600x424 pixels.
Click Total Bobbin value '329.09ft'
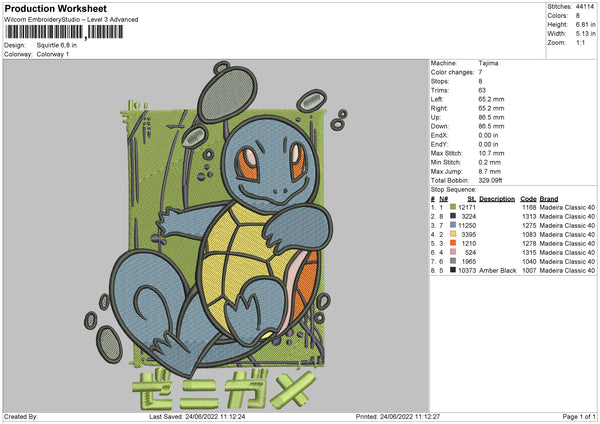pyautogui.click(x=490, y=180)
